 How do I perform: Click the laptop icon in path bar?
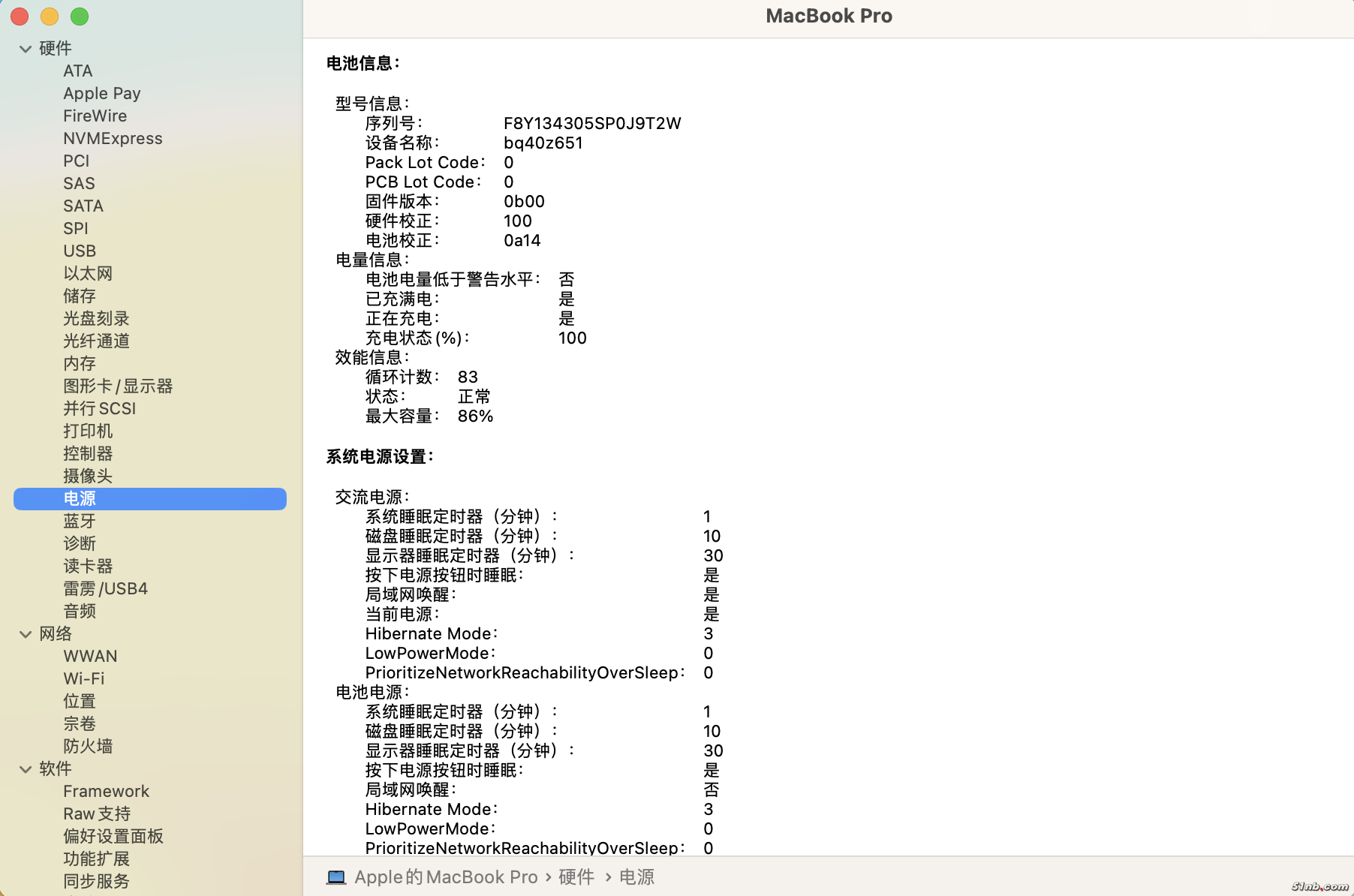(x=335, y=877)
